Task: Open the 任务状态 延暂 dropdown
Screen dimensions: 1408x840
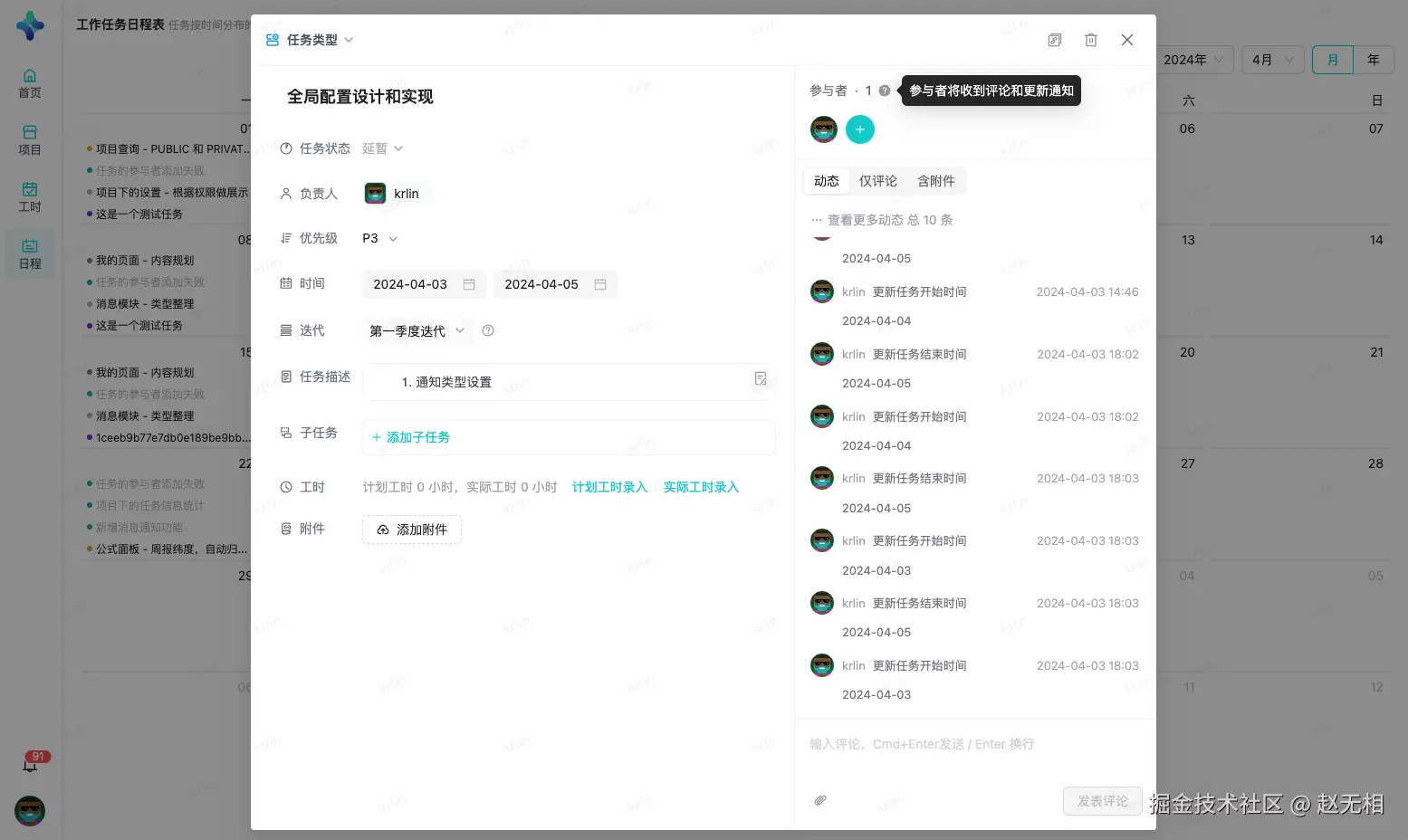Action: [383, 148]
